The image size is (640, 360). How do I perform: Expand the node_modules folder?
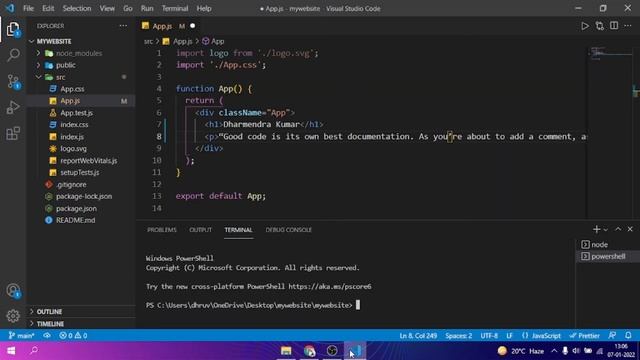[79, 53]
